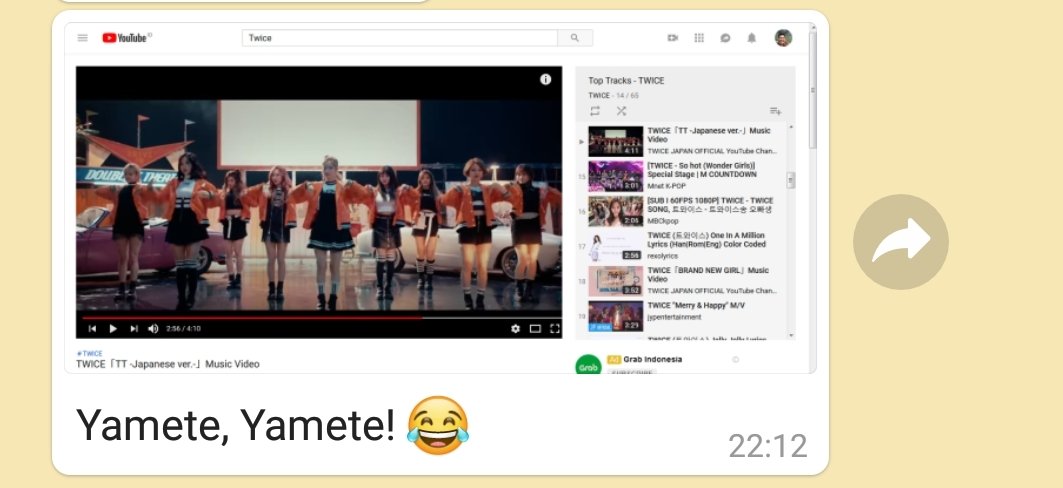This screenshot has height=488, width=1063.
Task: Open BRAND NEW GIRL thumbnail
Action: tap(616, 281)
